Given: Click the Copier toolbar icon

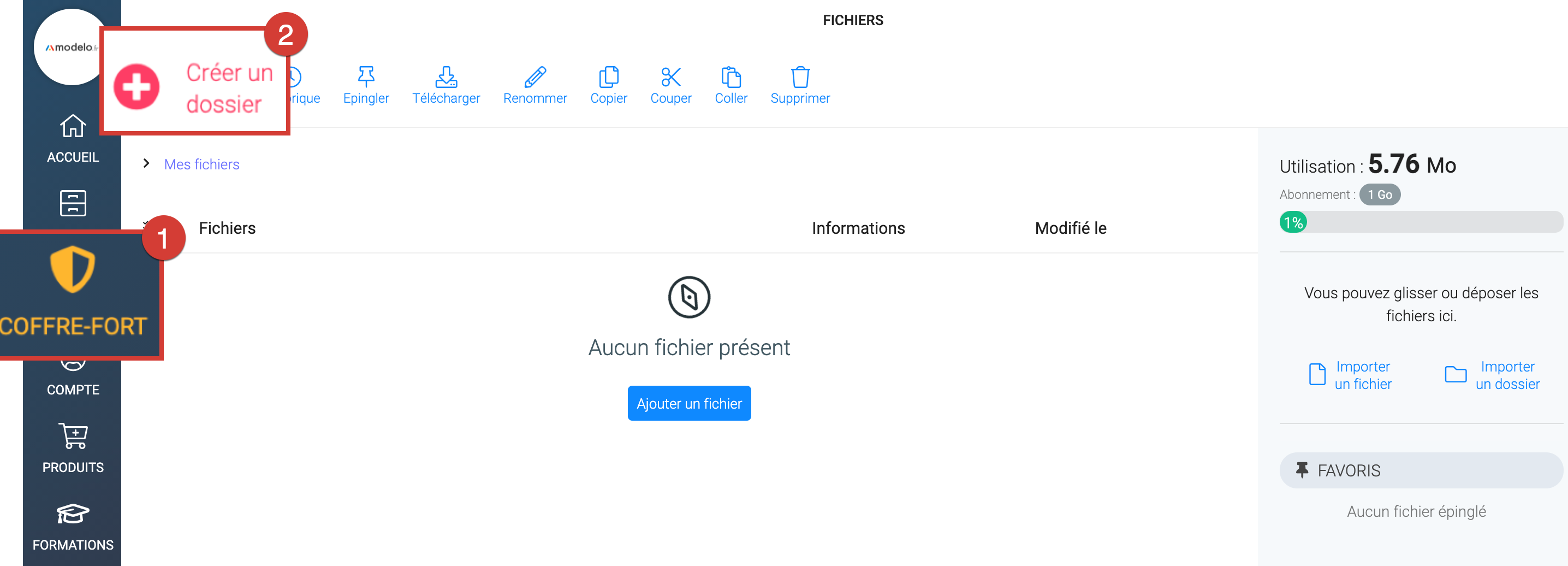Looking at the screenshot, I should coord(608,78).
